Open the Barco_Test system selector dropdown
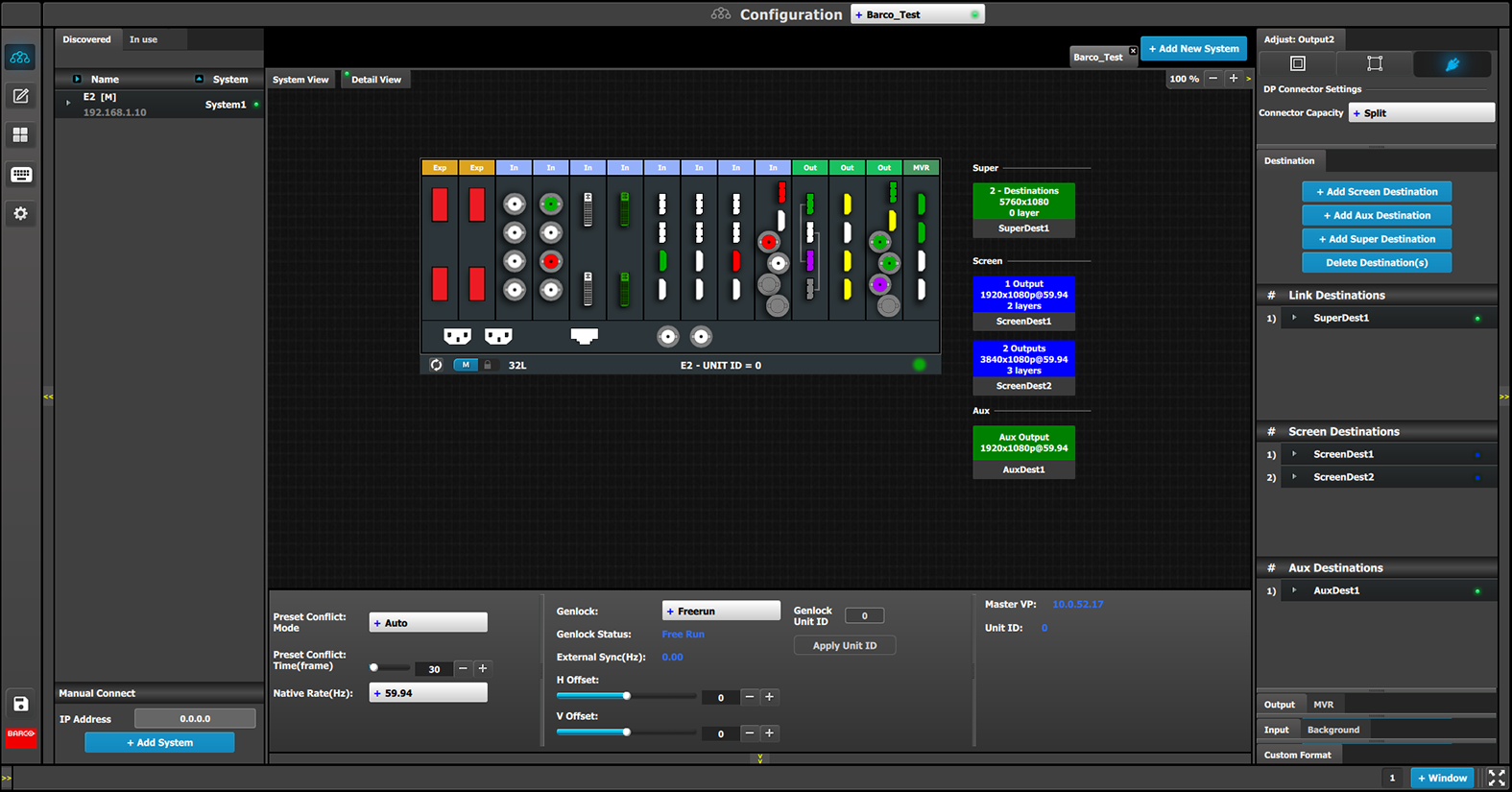Image resolution: width=1512 pixels, height=792 pixels. pyautogui.click(x=918, y=14)
